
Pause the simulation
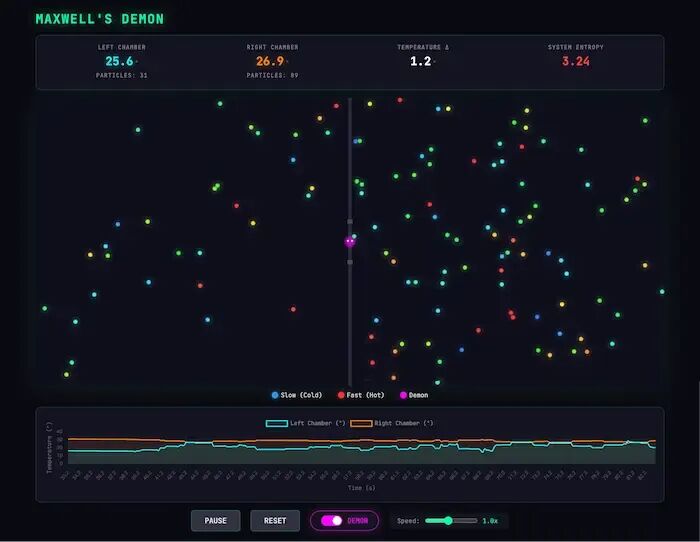[x=216, y=521]
